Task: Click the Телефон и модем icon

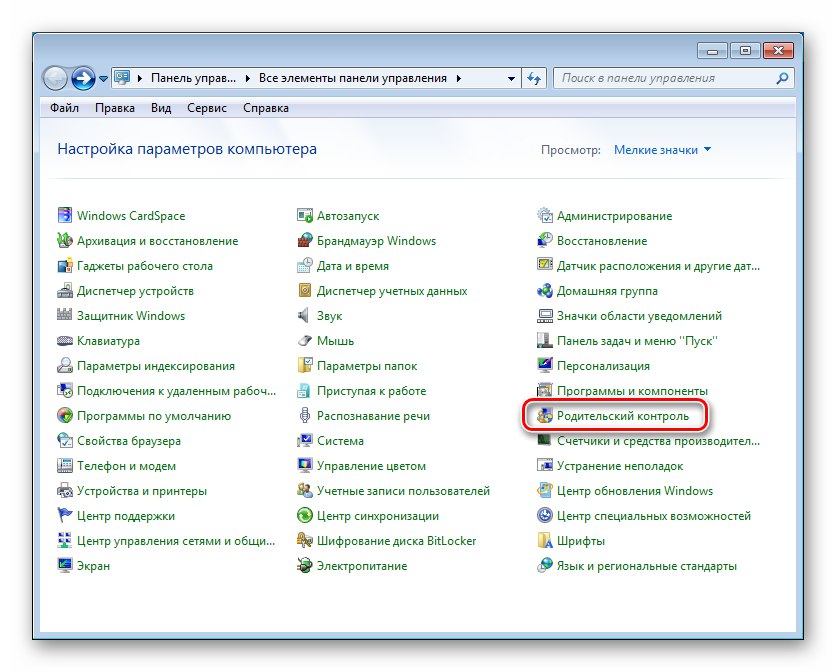Action: pos(65,466)
